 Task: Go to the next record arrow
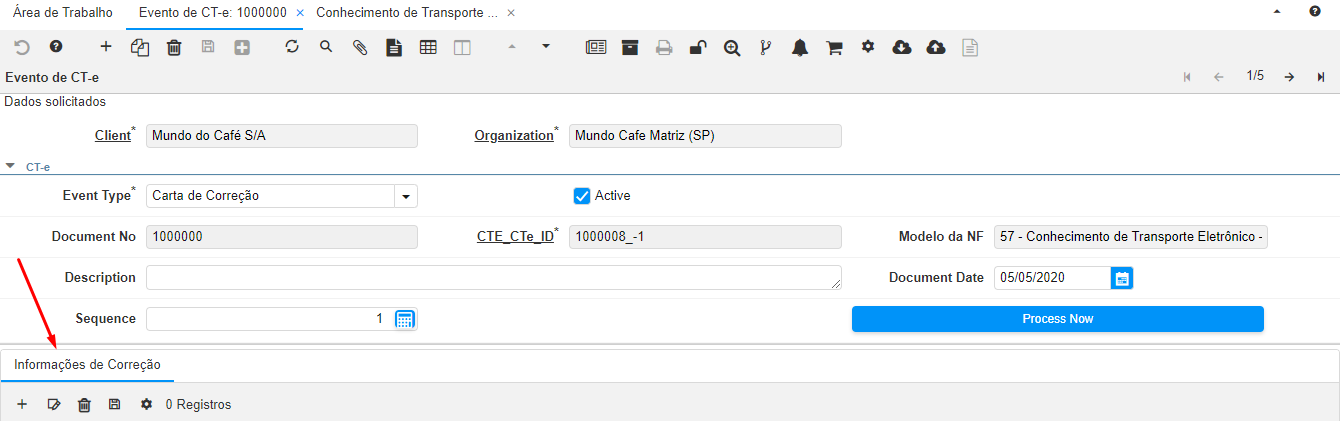click(1289, 77)
